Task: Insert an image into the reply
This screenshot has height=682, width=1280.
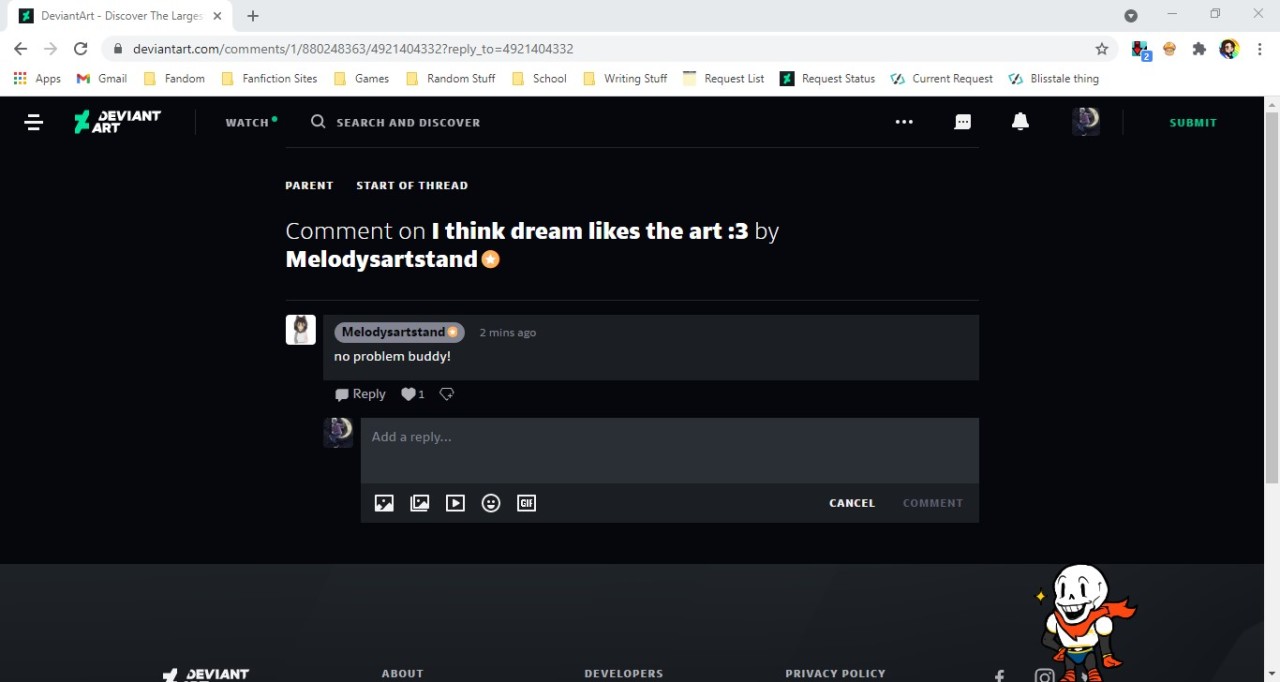Action: pyautogui.click(x=384, y=503)
